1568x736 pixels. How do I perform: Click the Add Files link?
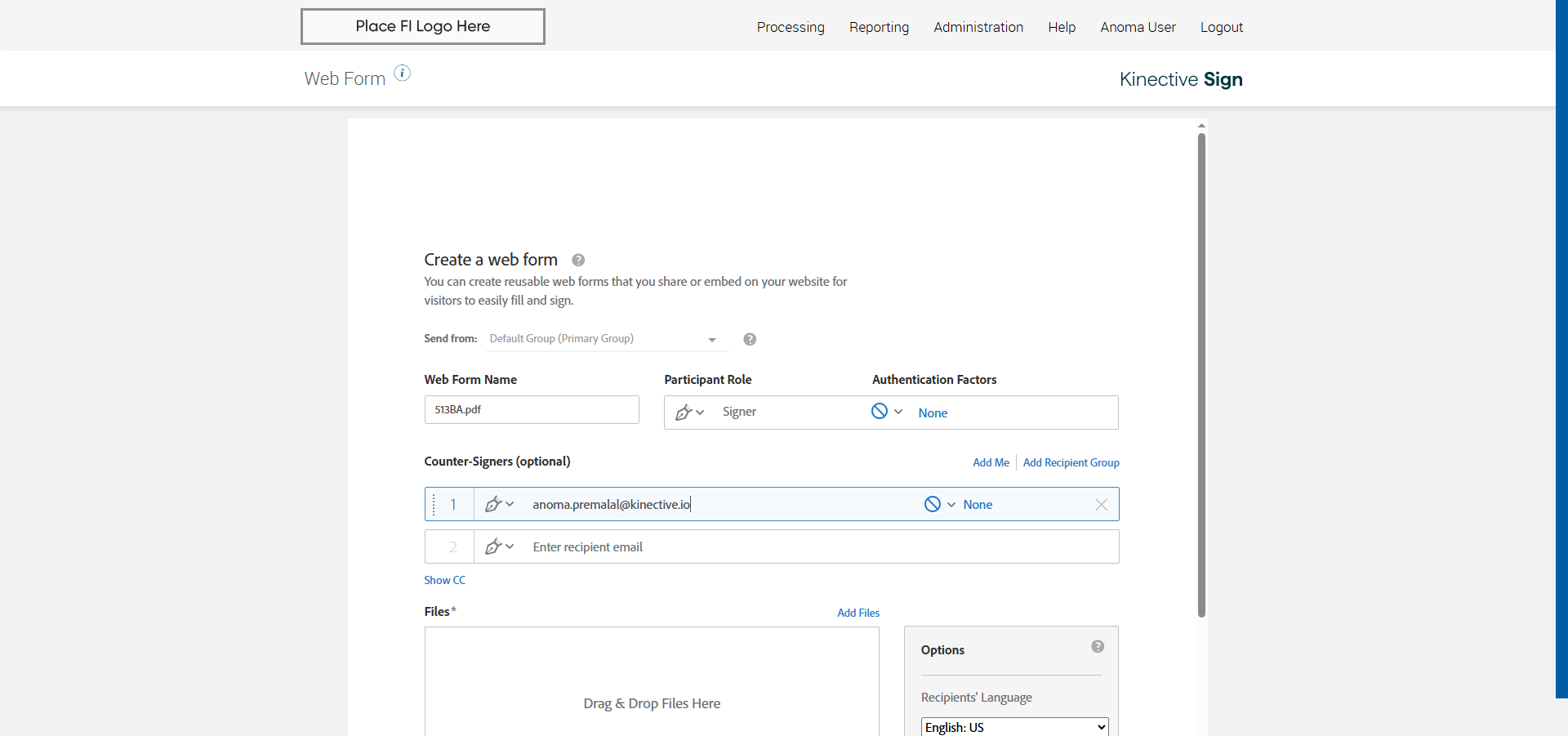point(858,613)
